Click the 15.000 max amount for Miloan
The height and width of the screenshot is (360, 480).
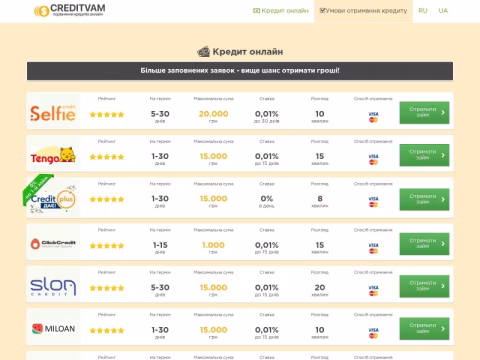213,330
